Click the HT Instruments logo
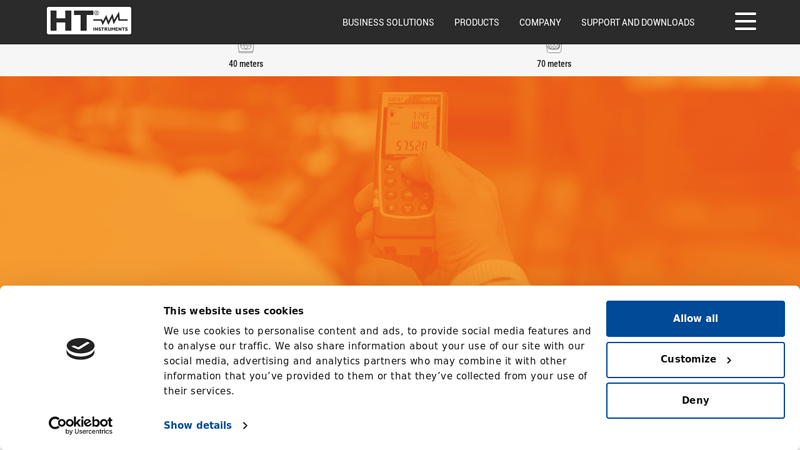800x450 pixels. point(89,21)
